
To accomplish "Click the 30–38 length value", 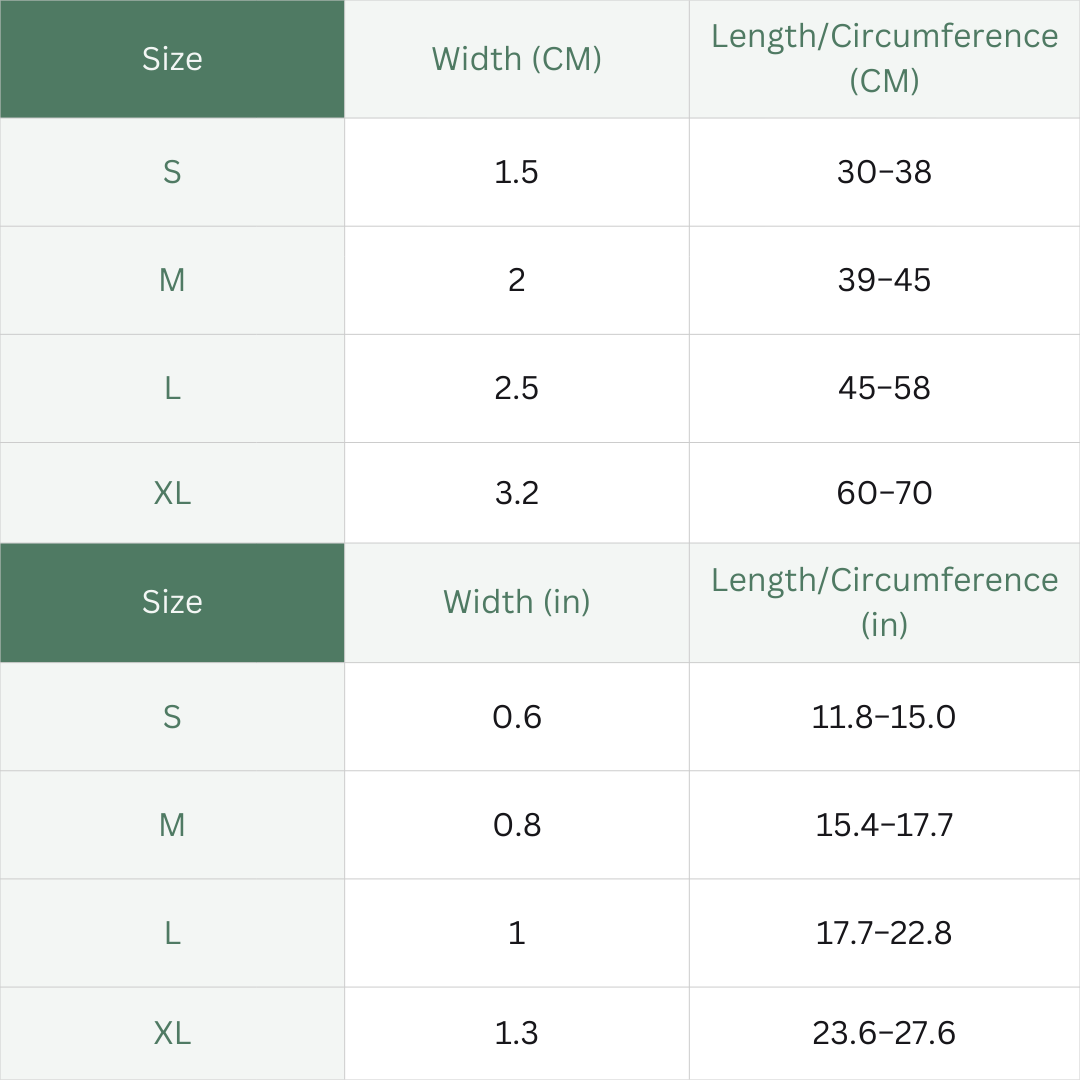I will tap(884, 172).
